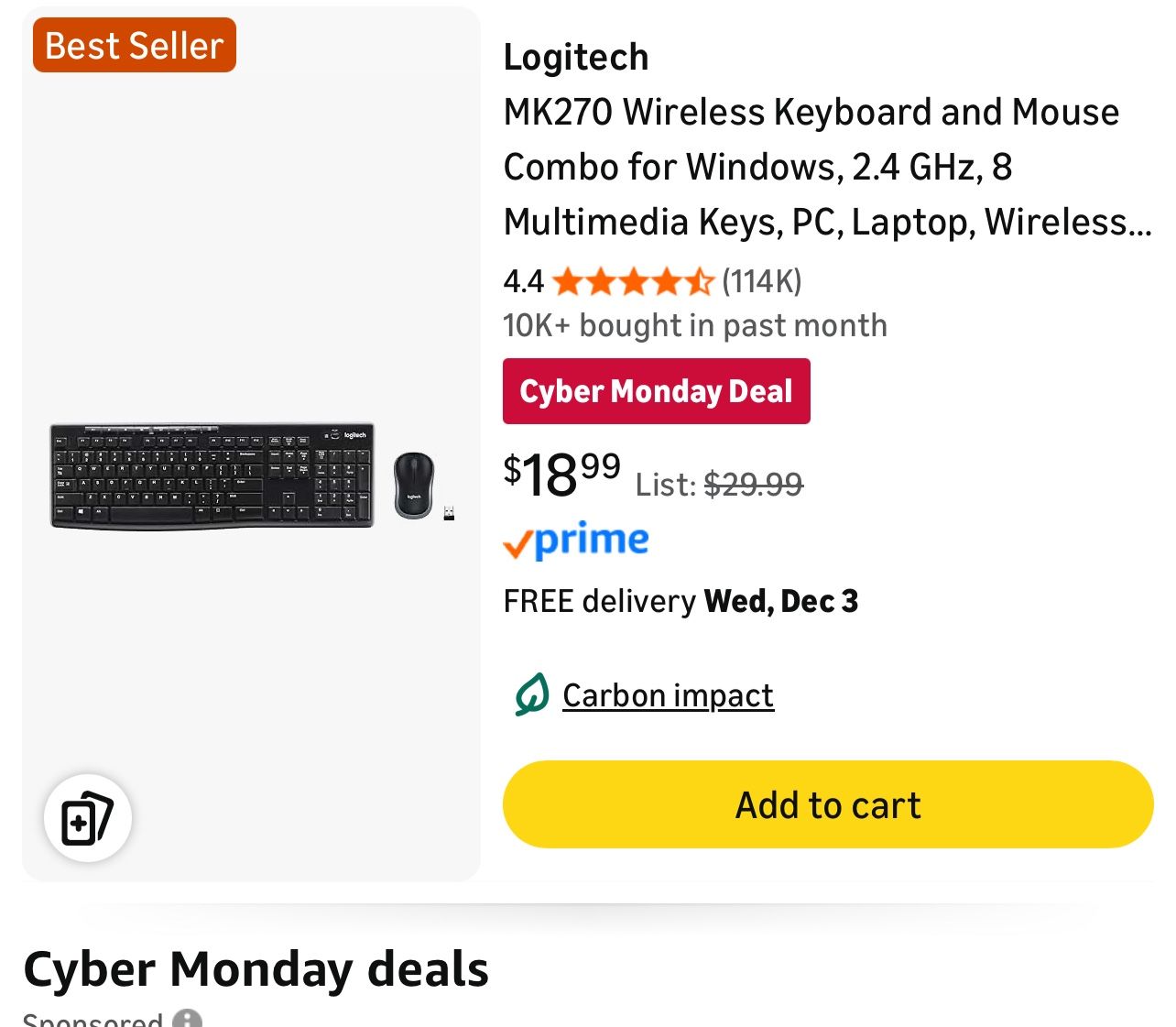Click the Cyber Monday Deal red badge
1176x1027 pixels.
(656, 391)
